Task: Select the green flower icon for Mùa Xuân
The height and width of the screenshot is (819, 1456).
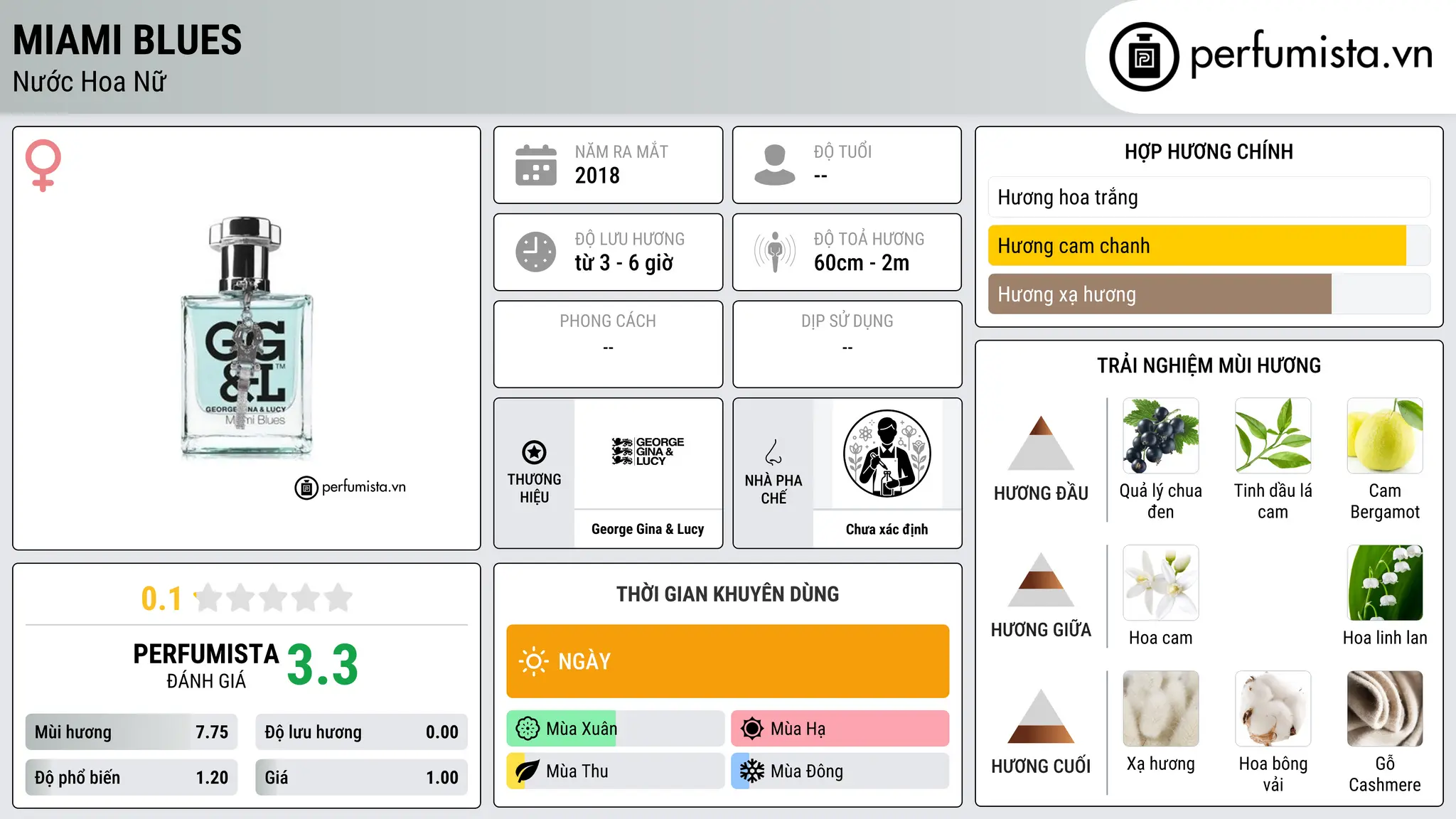Action: pyautogui.click(x=528, y=729)
